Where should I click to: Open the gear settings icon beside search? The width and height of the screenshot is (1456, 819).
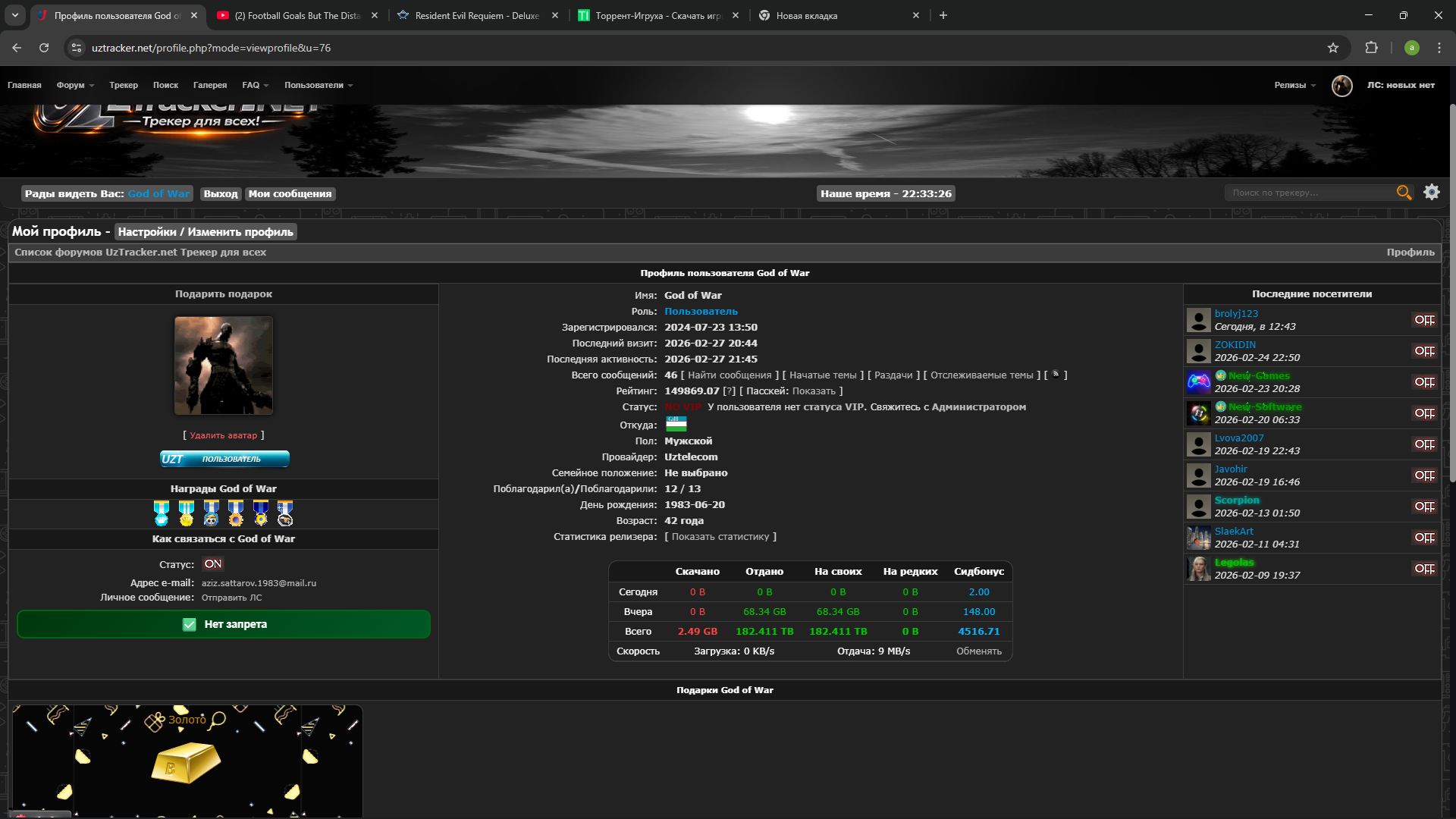[1432, 193]
